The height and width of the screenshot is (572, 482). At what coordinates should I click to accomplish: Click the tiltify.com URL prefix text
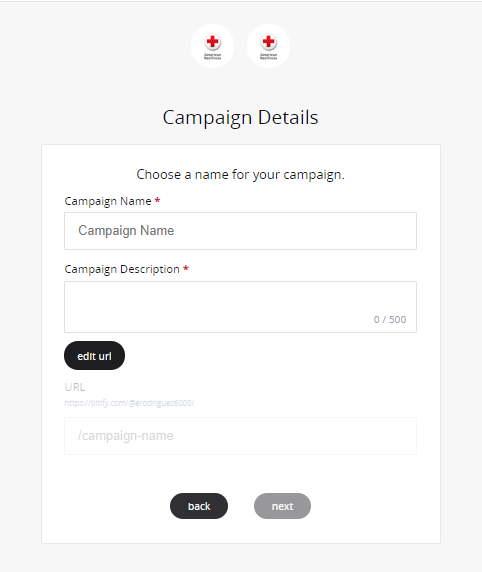pyautogui.click(x=129, y=403)
